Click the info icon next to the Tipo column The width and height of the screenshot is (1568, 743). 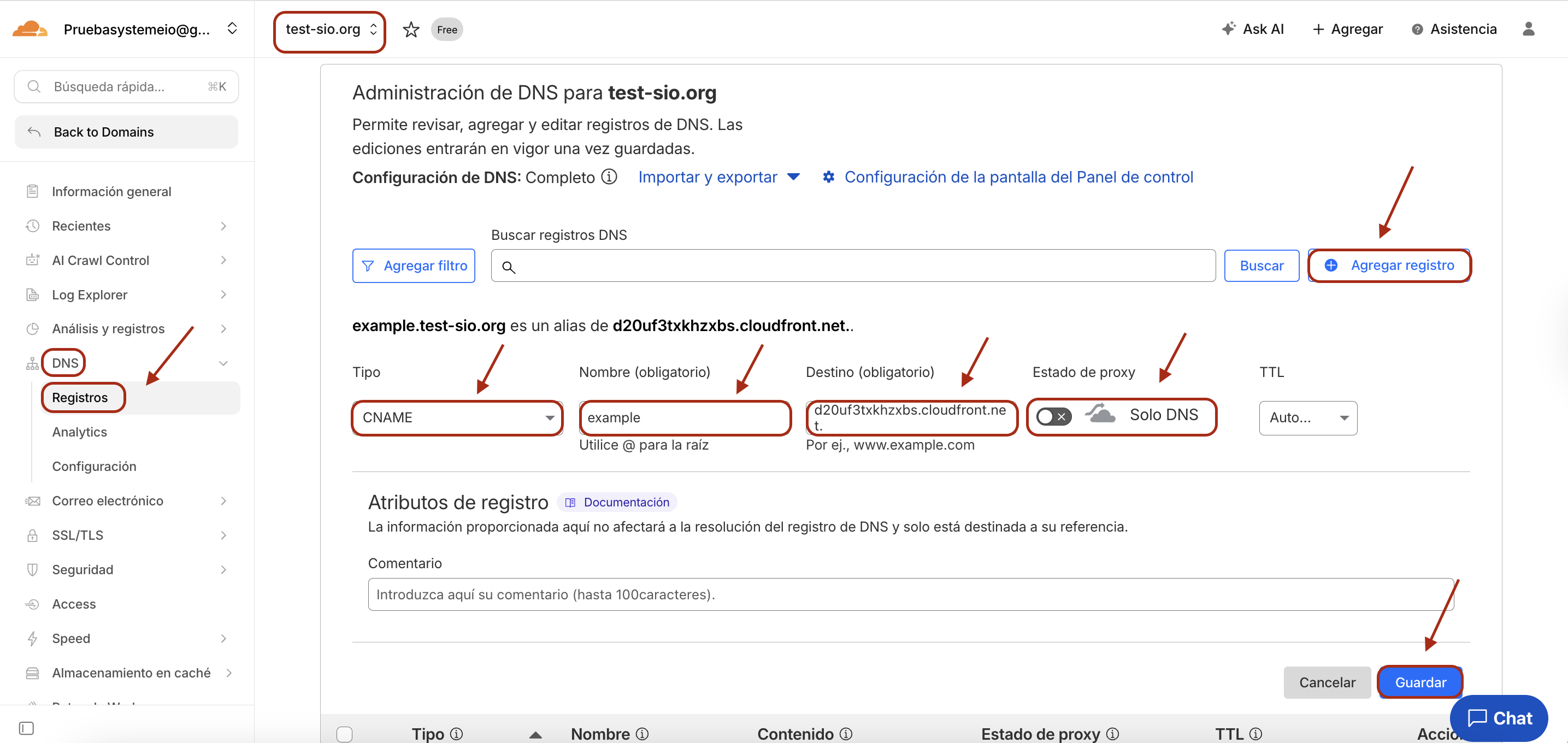pos(457,734)
